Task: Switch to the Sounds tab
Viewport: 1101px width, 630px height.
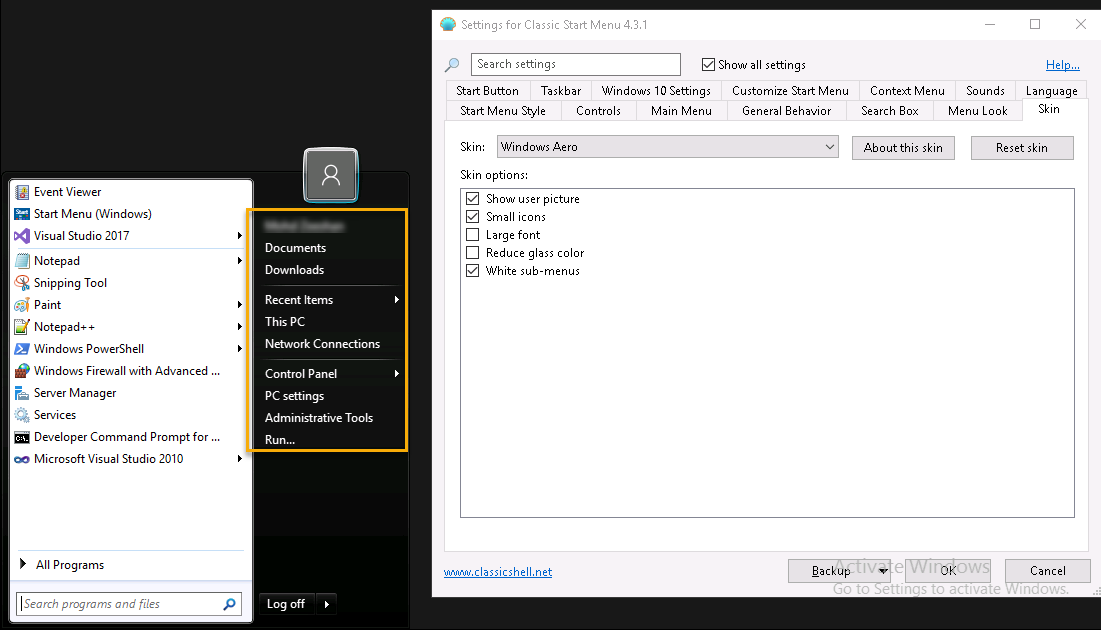Action: pos(985,91)
